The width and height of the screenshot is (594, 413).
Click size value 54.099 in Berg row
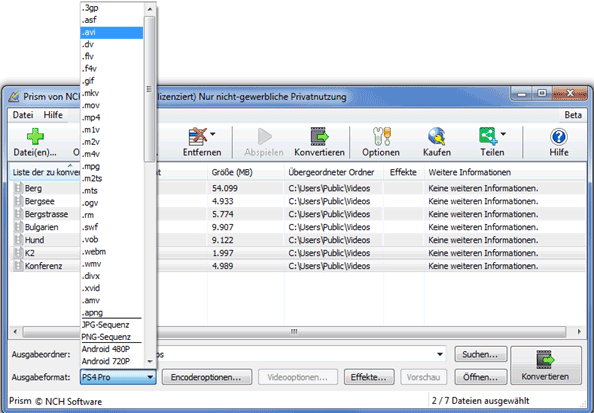(225, 188)
